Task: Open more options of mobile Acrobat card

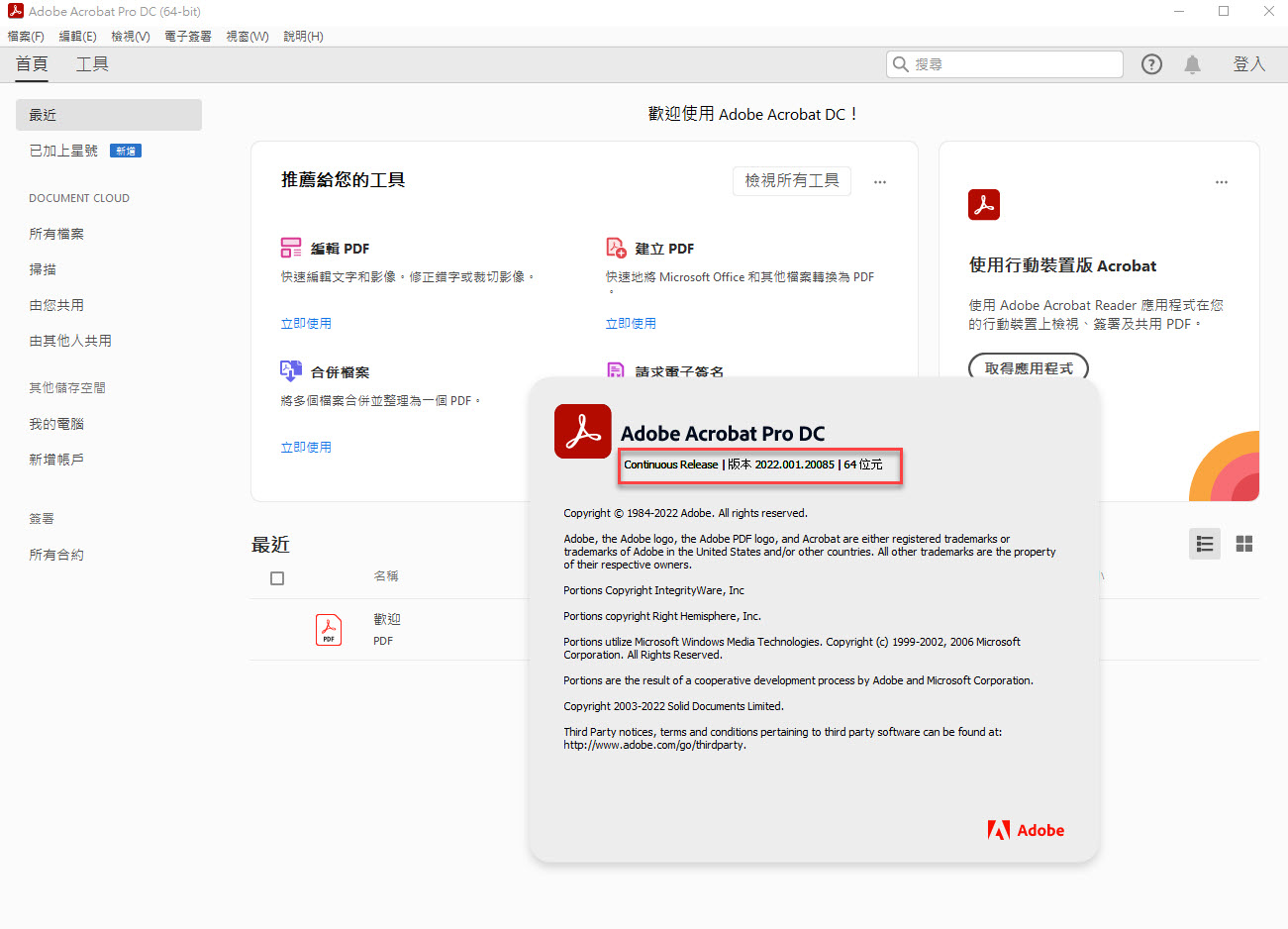Action: (x=1222, y=182)
